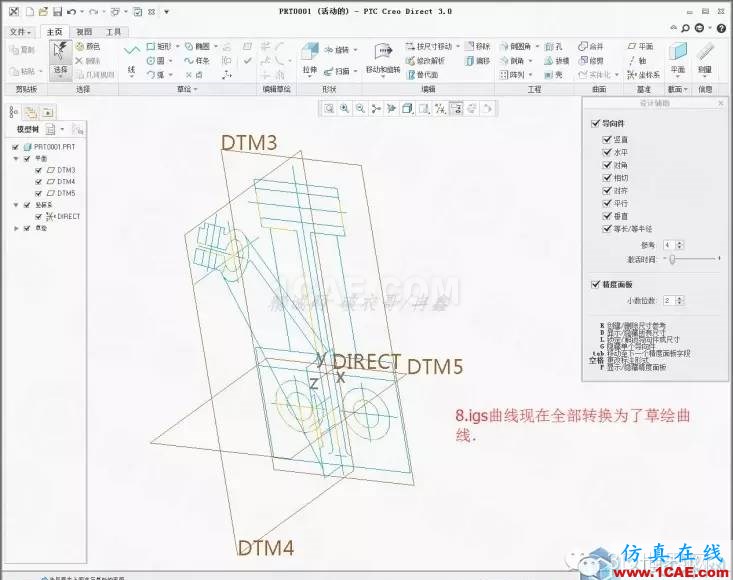Click the search magnifier icon top right
The image size is (733, 580).
tap(685, 28)
